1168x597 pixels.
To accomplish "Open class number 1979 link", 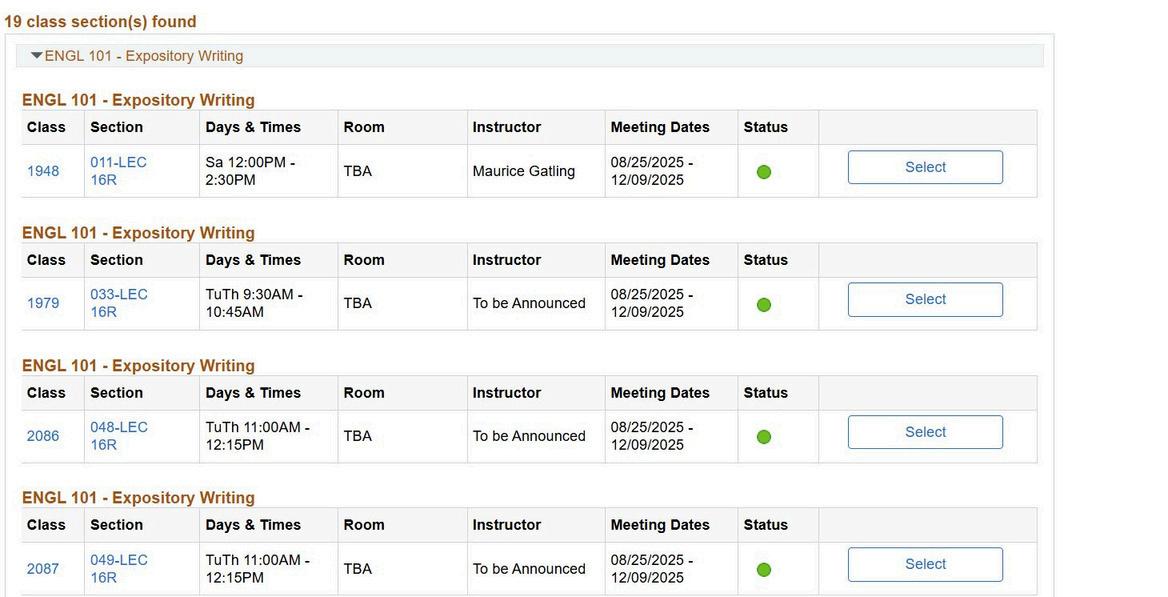I will [43, 303].
